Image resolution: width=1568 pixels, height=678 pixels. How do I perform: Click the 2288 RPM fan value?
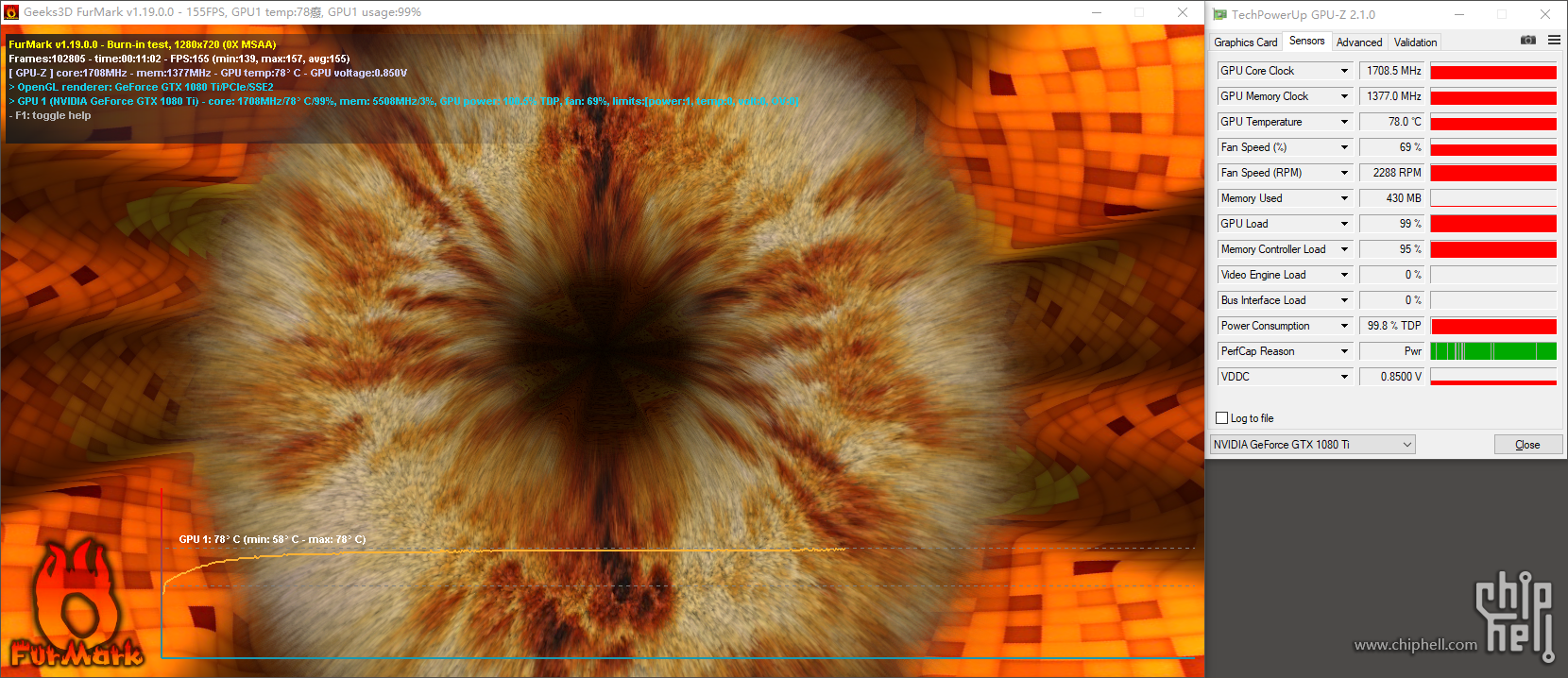(1392, 173)
